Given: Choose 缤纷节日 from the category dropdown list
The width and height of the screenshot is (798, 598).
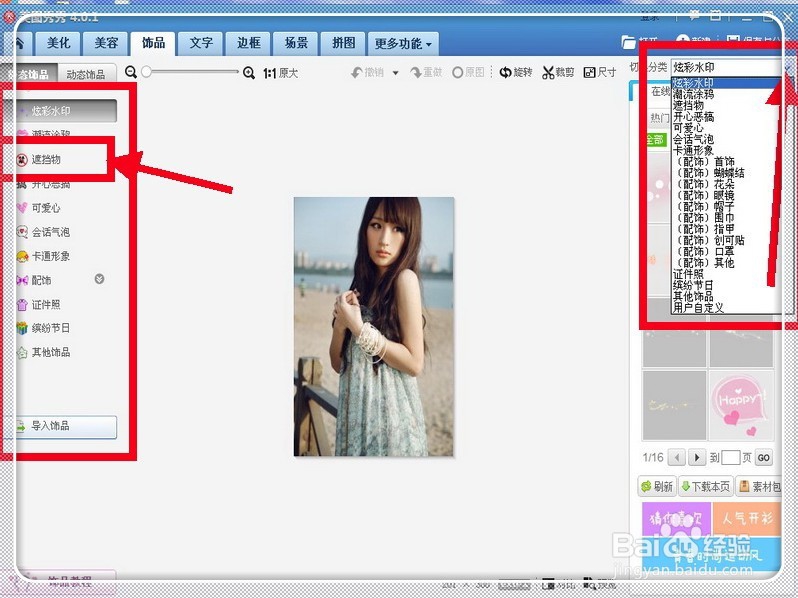Looking at the screenshot, I should [x=693, y=285].
